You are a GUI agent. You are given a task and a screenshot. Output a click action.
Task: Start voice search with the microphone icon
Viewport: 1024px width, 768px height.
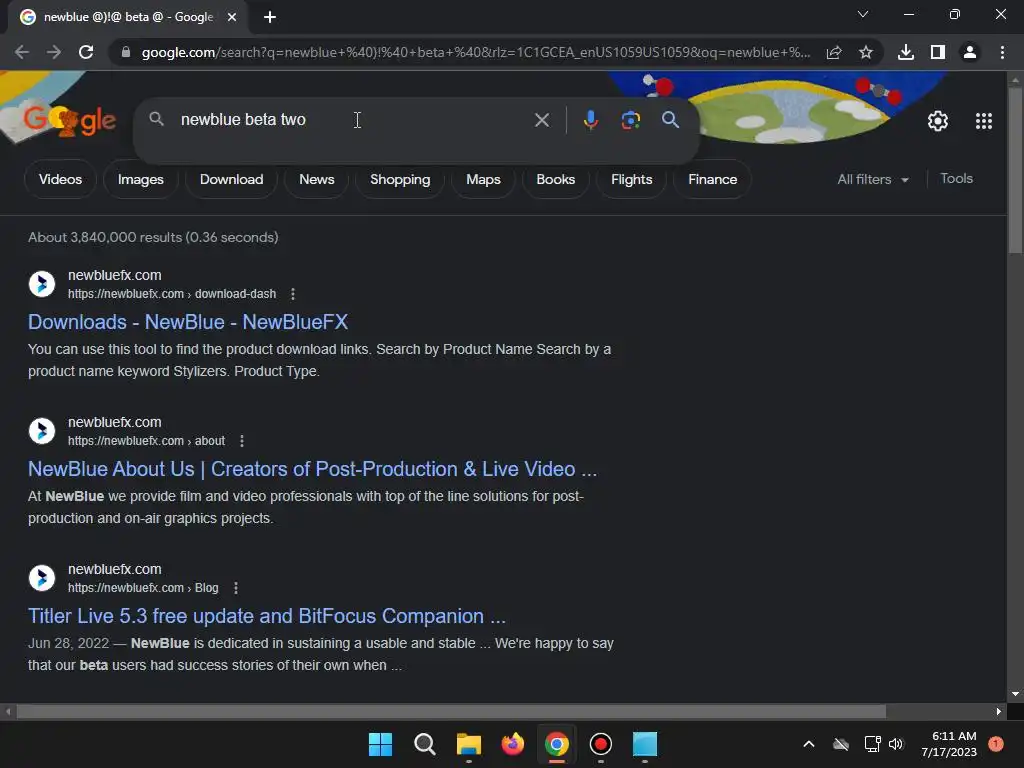tap(590, 120)
